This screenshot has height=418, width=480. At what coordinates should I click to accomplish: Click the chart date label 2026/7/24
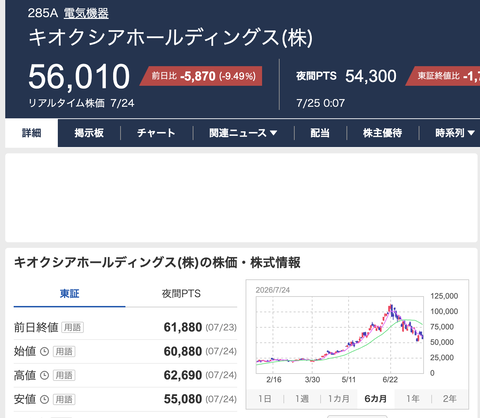tap(273, 290)
